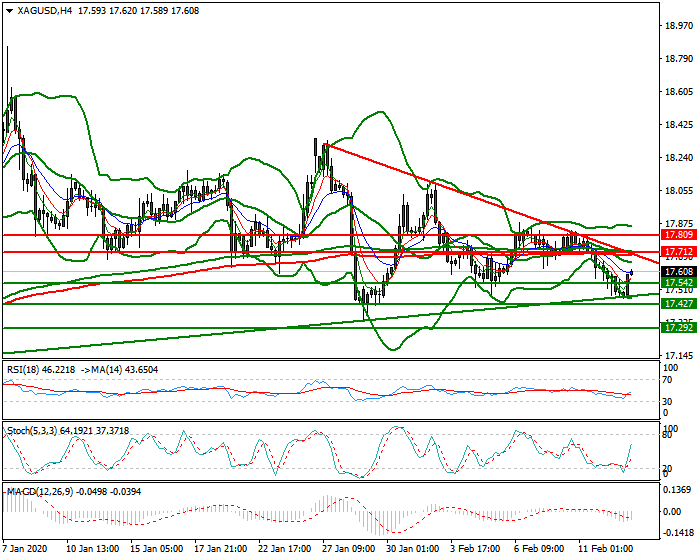Select the 18.970 price scale value
The image size is (700, 560).
pos(679,26)
